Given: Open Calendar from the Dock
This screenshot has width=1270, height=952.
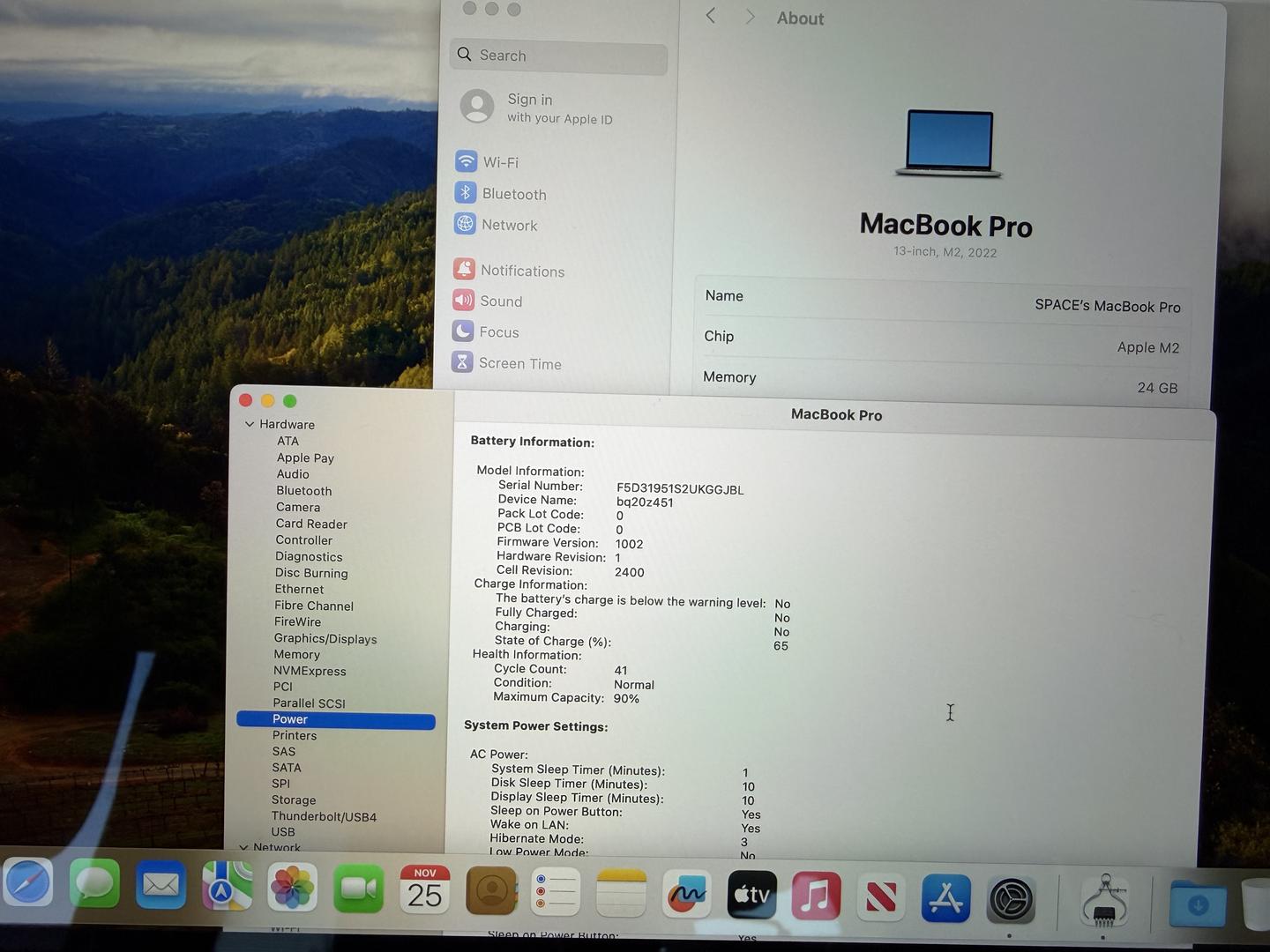Looking at the screenshot, I should click(x=424, y=889).
